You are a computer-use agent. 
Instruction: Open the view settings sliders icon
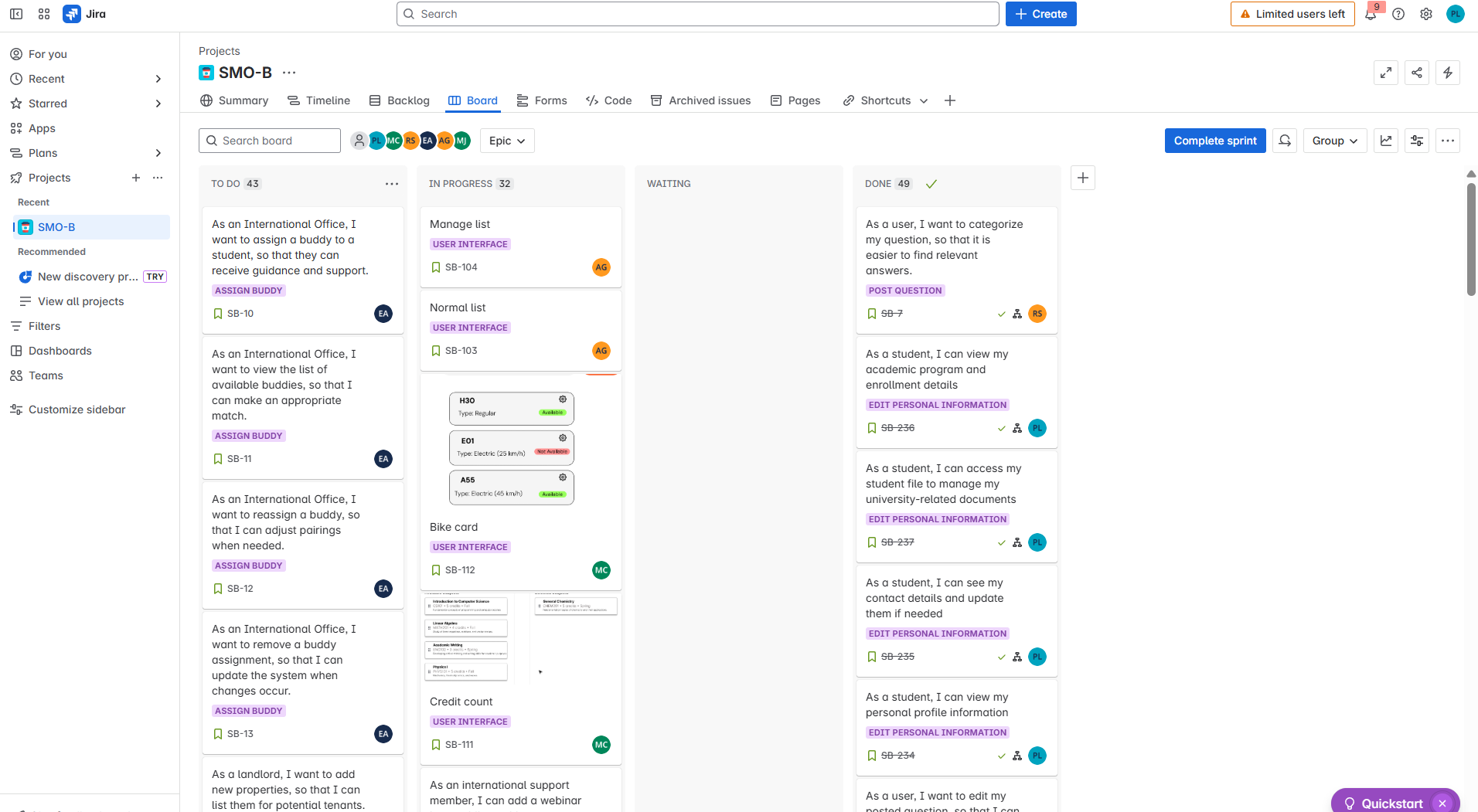coord(1416,141)
